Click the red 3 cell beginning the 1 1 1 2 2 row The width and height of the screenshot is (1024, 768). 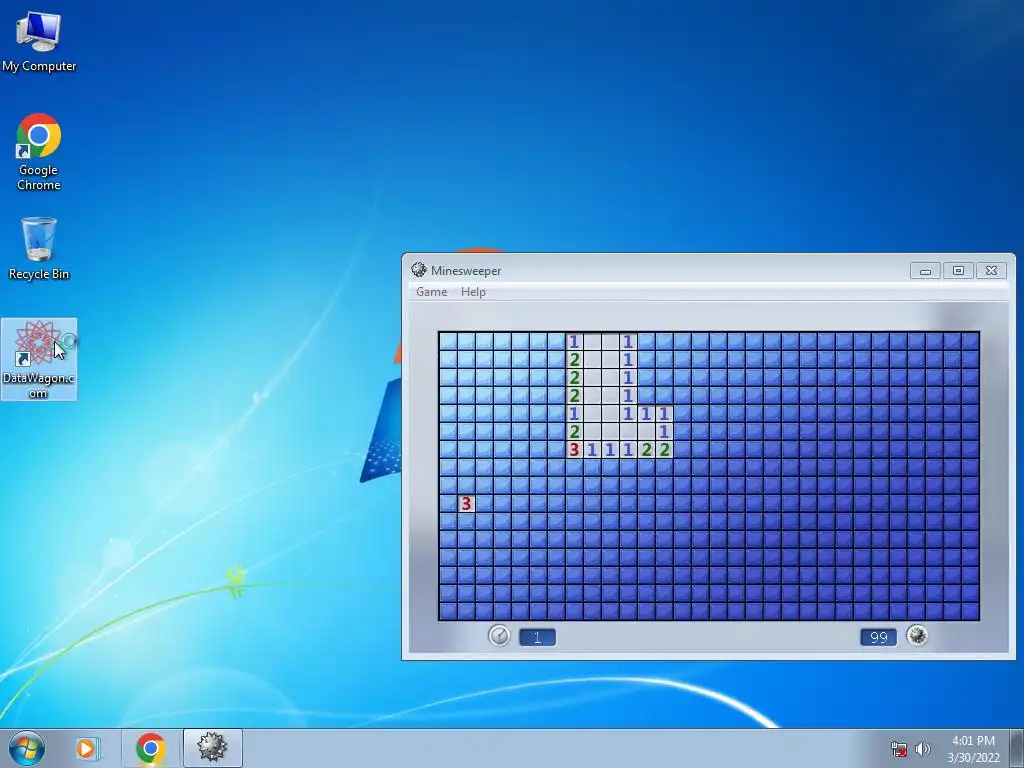click(x=574, y=449)
